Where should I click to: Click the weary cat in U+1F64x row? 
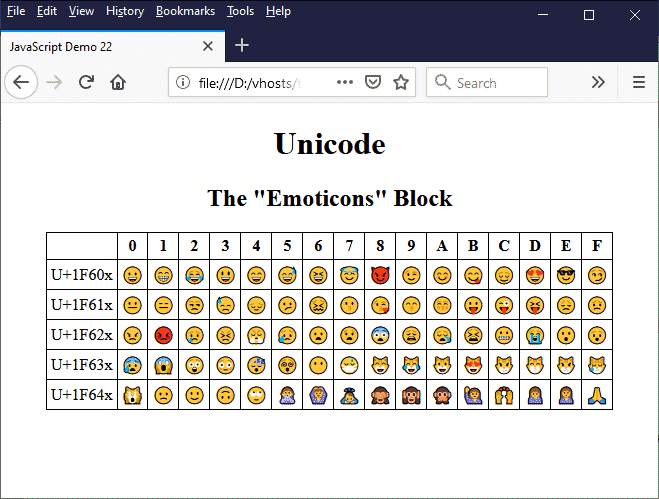click(132, 395)
